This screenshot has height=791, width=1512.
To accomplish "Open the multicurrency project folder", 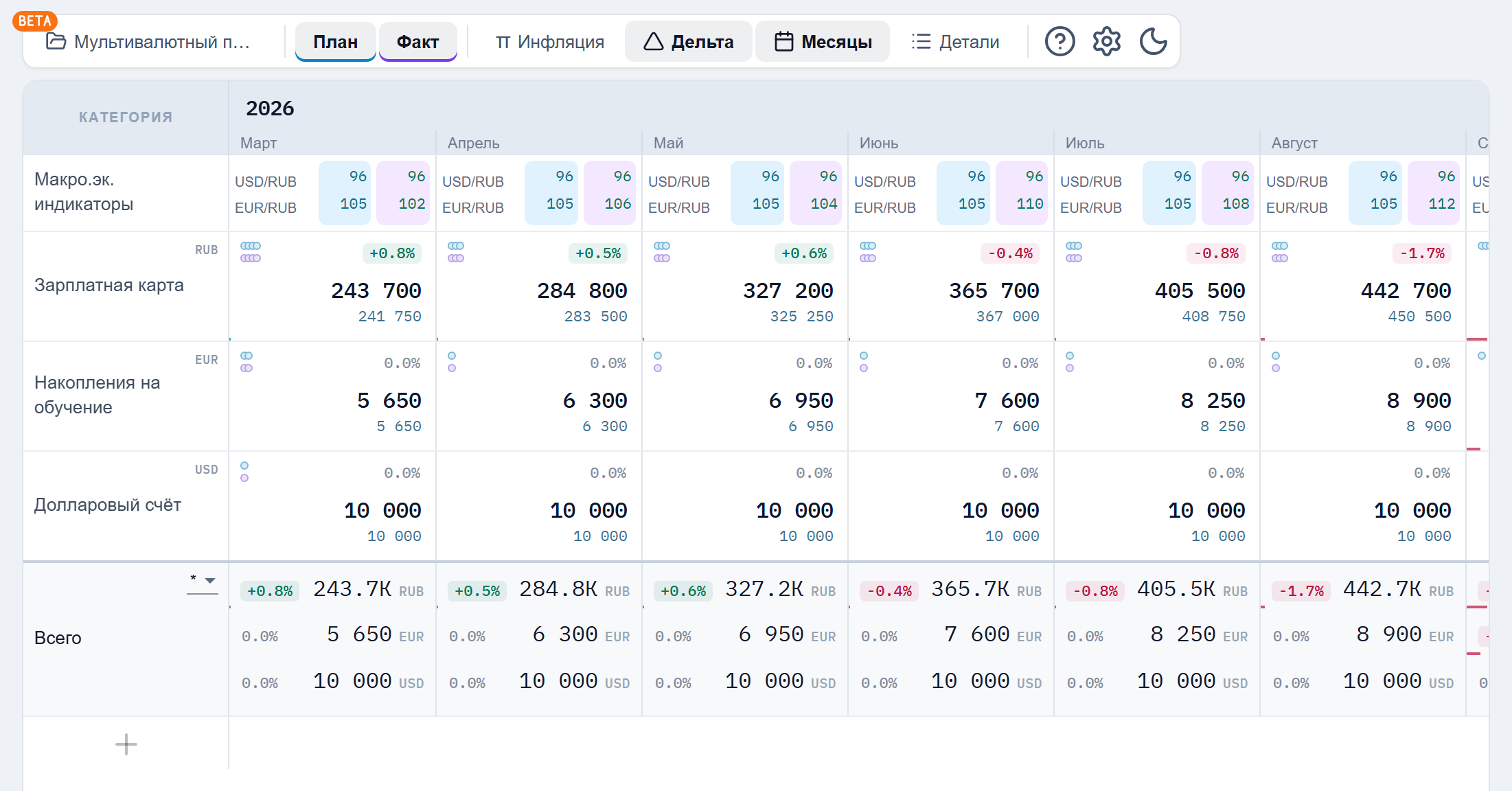I will [148, 42].
